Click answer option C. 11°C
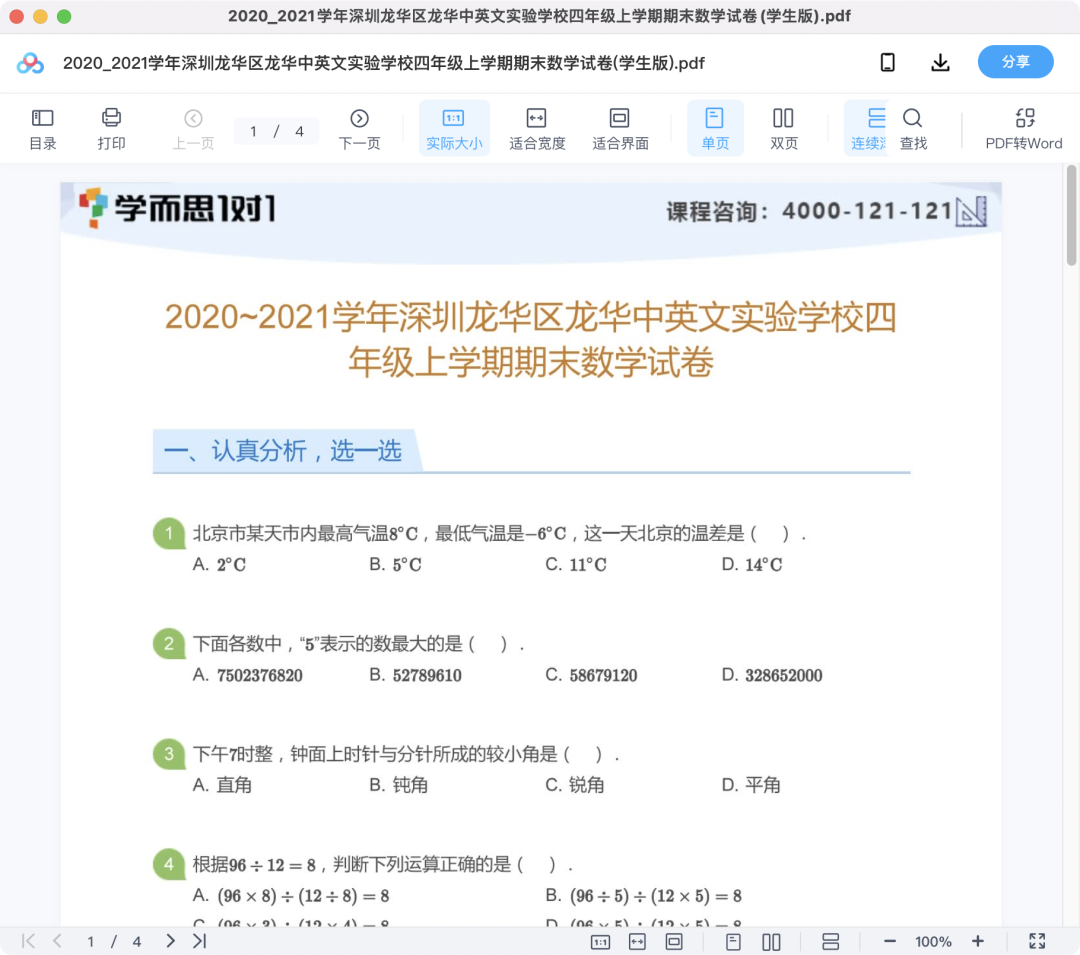Screen dimensions: 1080x955 [x=576, y=565]
